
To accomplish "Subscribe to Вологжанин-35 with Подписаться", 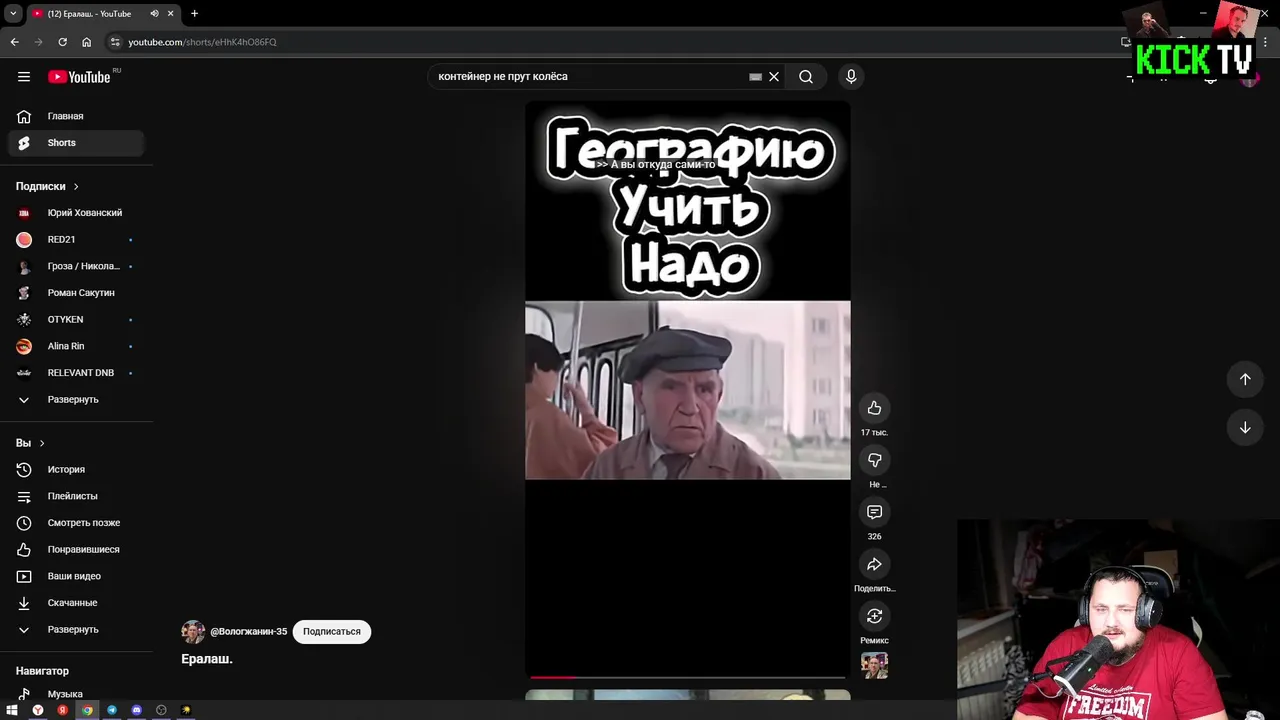I will point(332,632).
